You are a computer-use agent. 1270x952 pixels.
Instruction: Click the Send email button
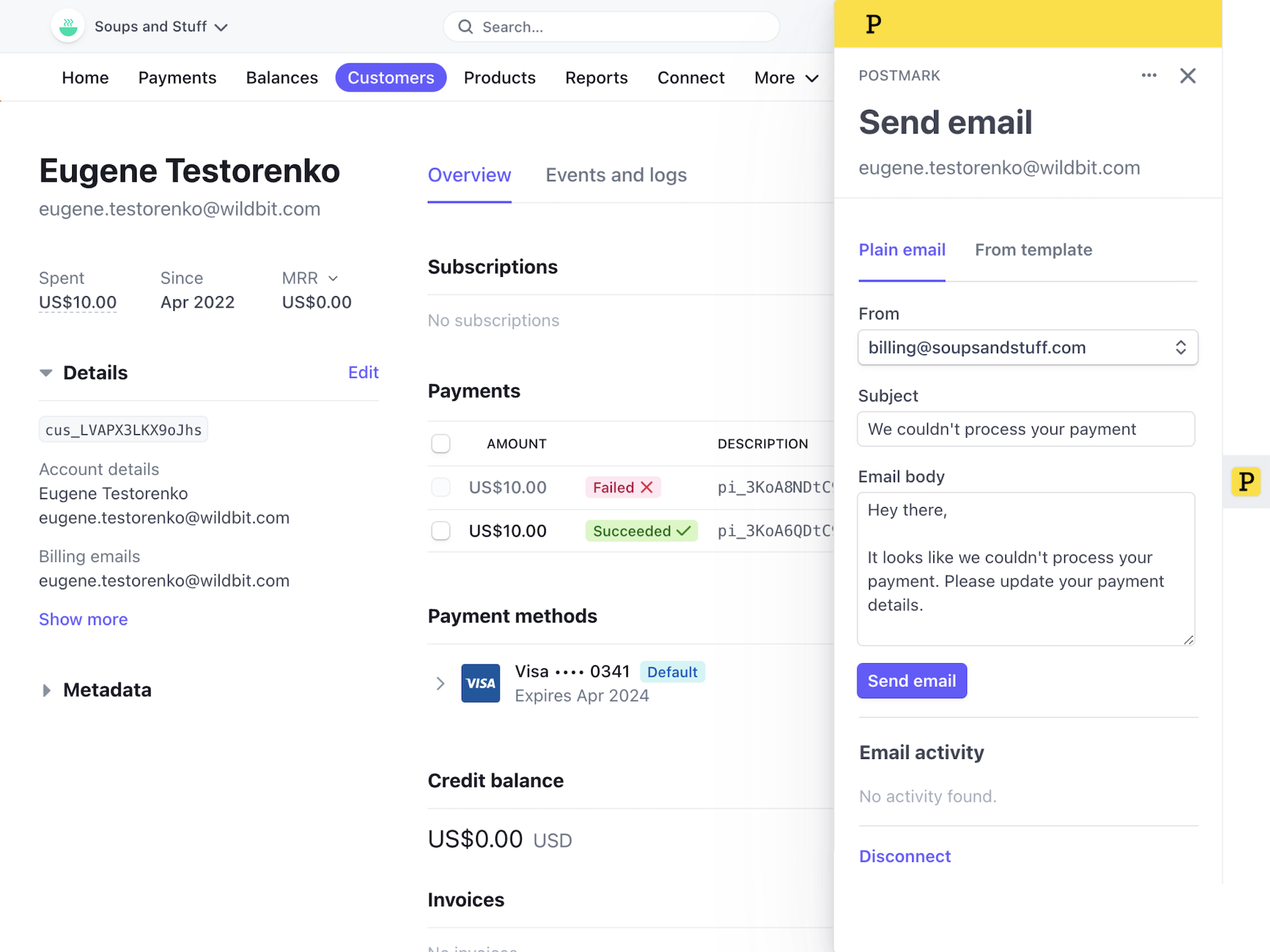(911, 680)
